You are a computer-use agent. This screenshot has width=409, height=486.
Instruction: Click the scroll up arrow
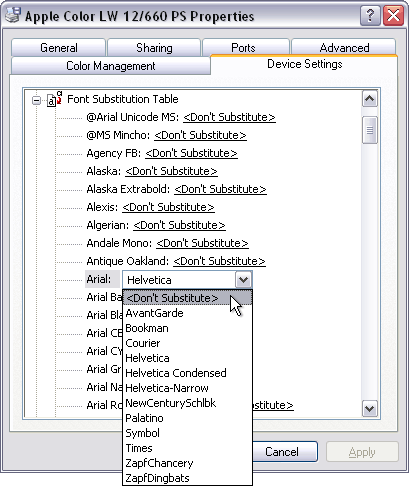[x=370, y=99]
